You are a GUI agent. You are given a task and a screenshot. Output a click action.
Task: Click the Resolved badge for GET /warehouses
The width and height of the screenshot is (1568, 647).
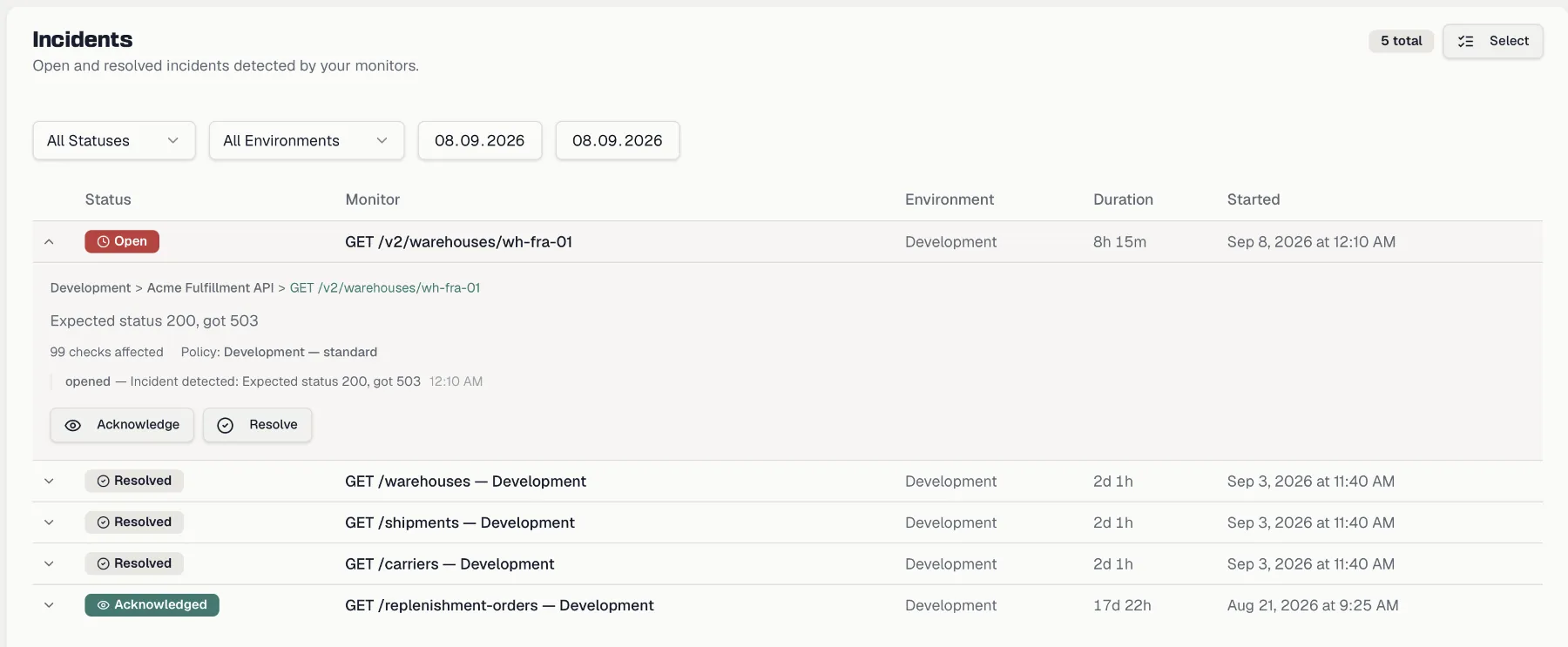[134, 481]
